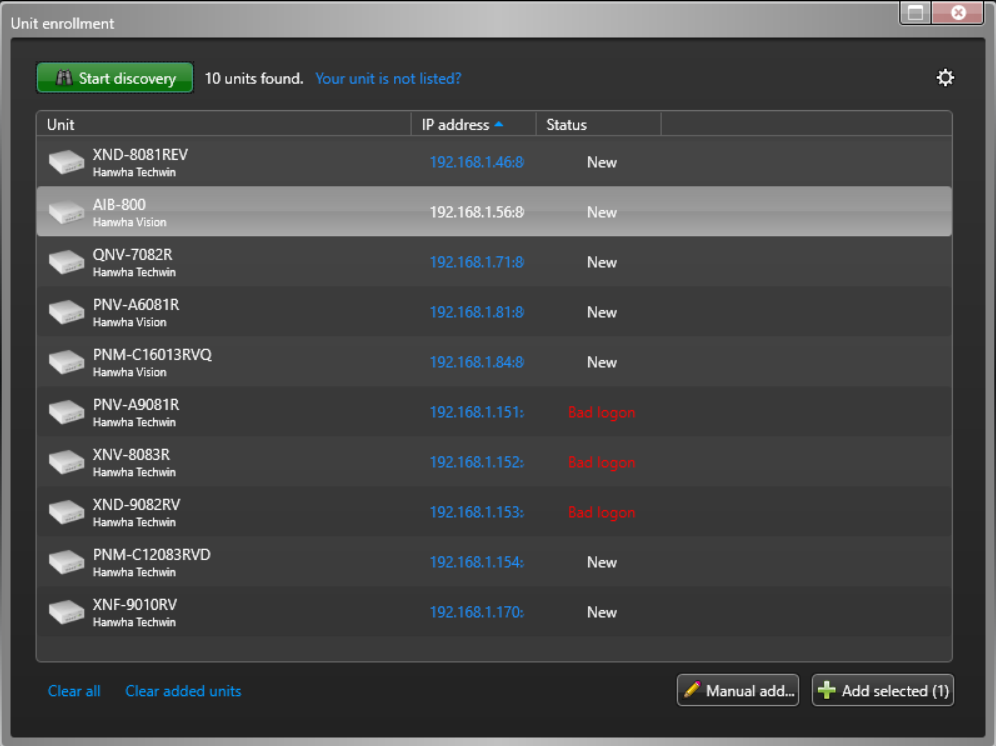Image resolution: width=996 pixels, height=746 pixels.
Task: Open IP link 192.168.1.170
Action: point(477,612)
